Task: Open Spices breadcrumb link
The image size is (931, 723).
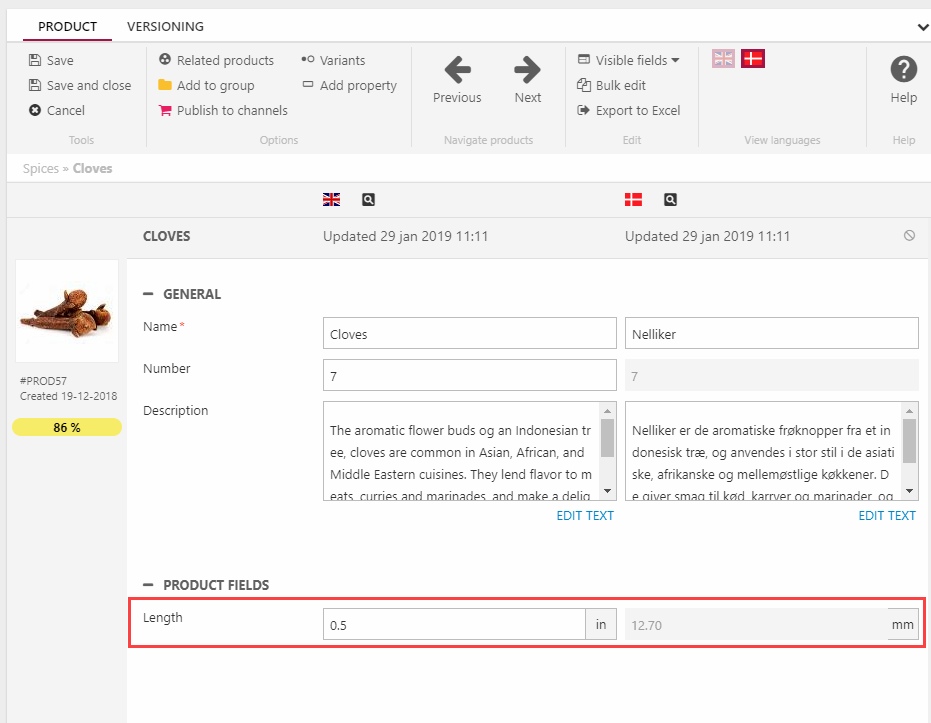Action: click(40, 168)
